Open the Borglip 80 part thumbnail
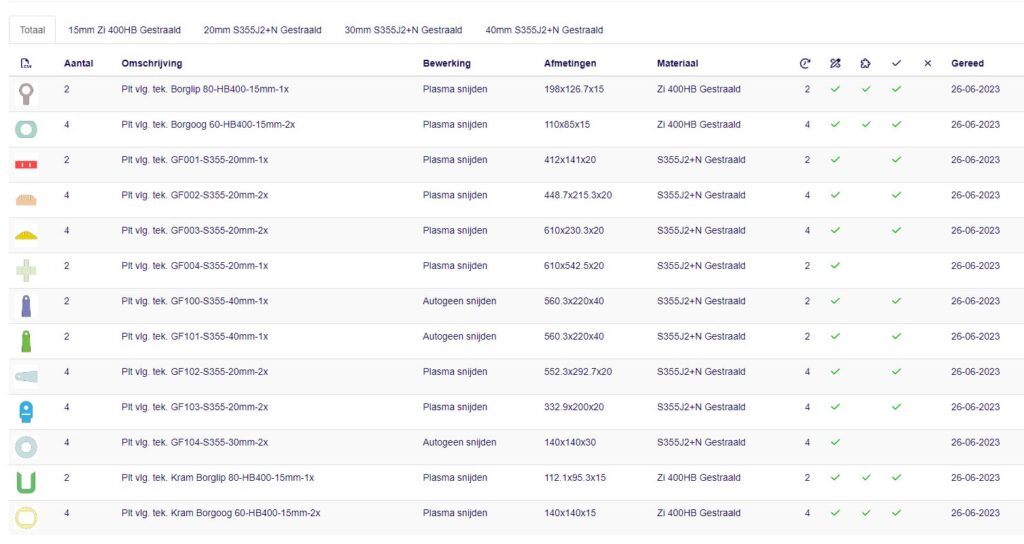The height and width of the screenshot is (544, 1024). [25, 94]
